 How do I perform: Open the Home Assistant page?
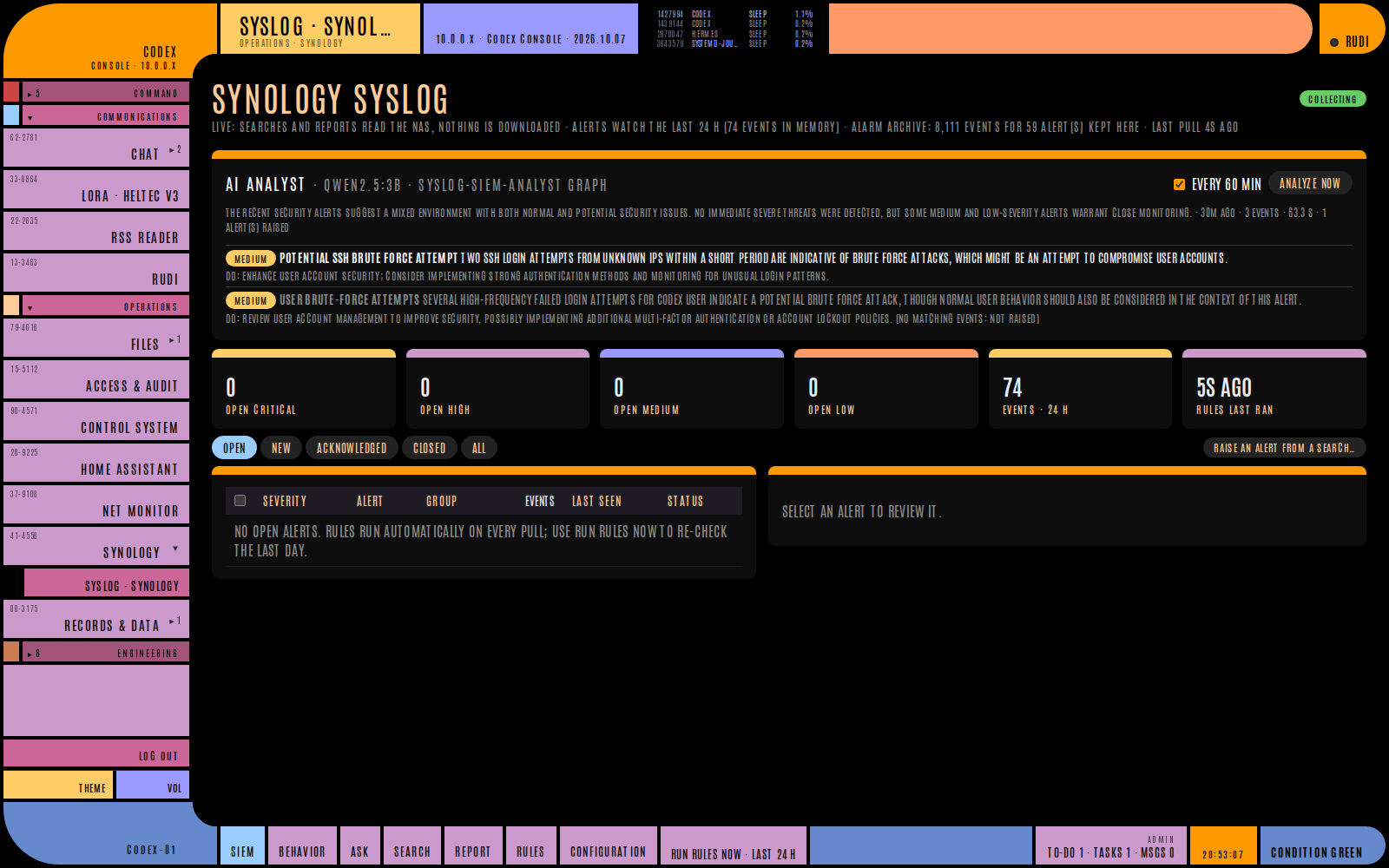click(x=96, y=463)
